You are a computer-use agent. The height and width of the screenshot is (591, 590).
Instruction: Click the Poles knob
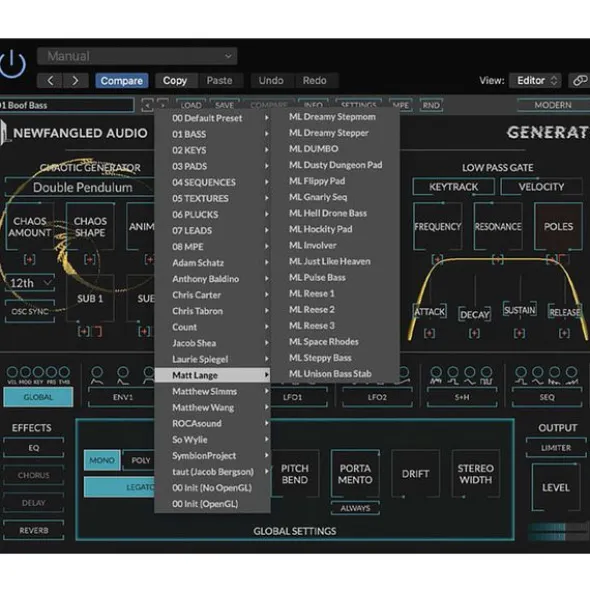click(x=558, y=227)
